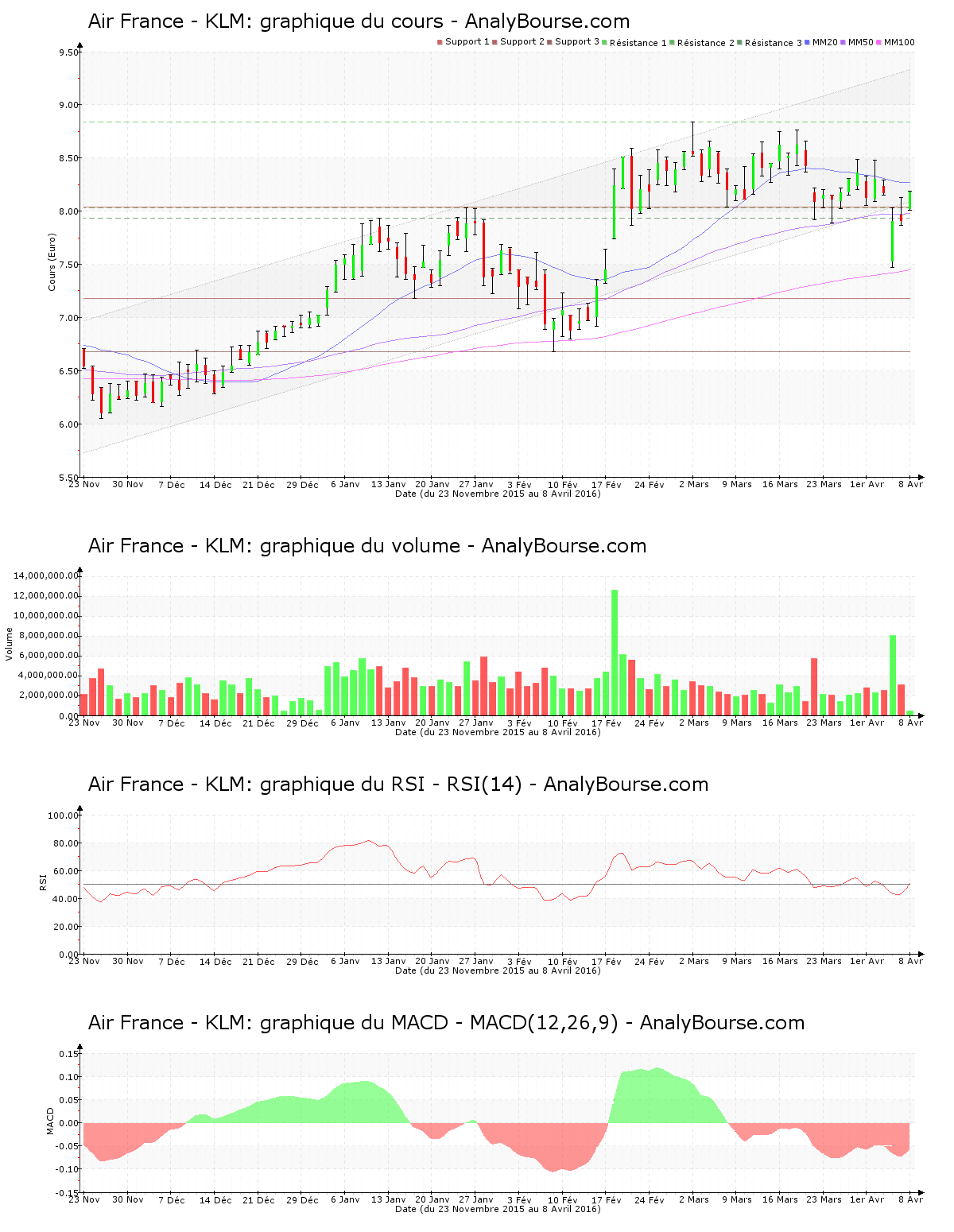954x1232 pixels.
Task: Click '17 Fév' date under price chart
Action: [x=606, y=484]
